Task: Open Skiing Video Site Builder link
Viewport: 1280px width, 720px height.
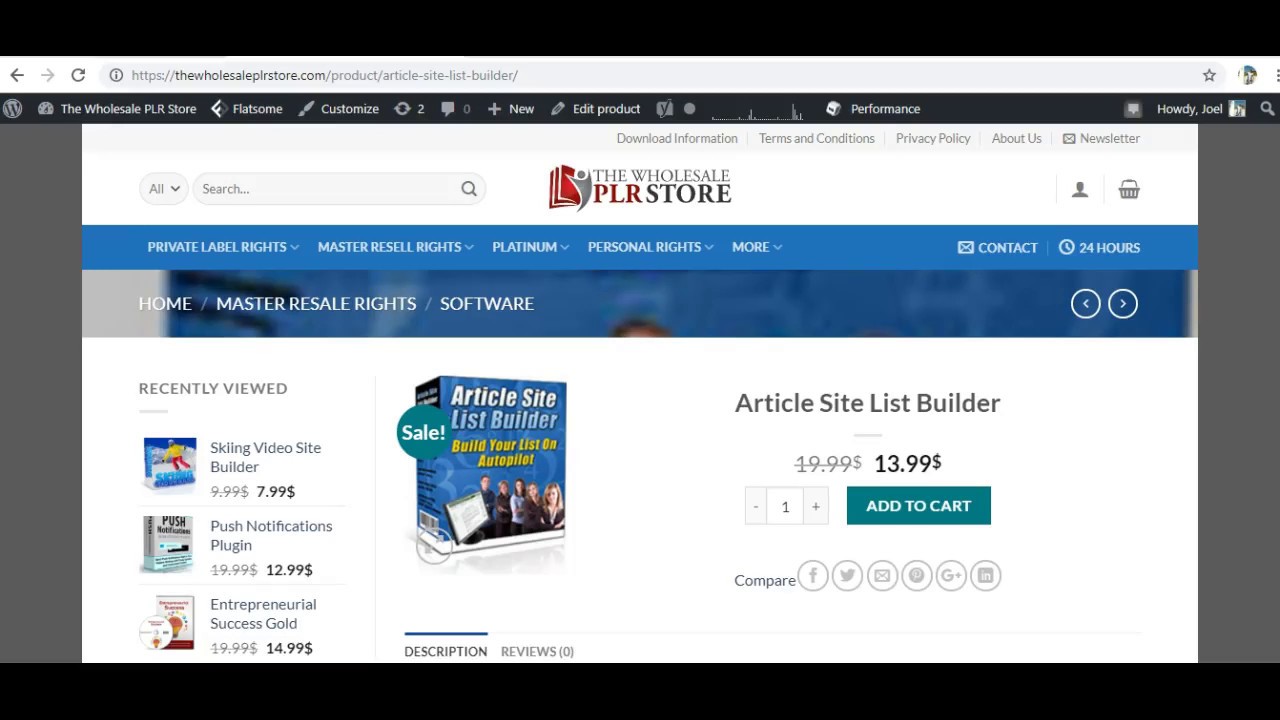Action: pos(265,457)
